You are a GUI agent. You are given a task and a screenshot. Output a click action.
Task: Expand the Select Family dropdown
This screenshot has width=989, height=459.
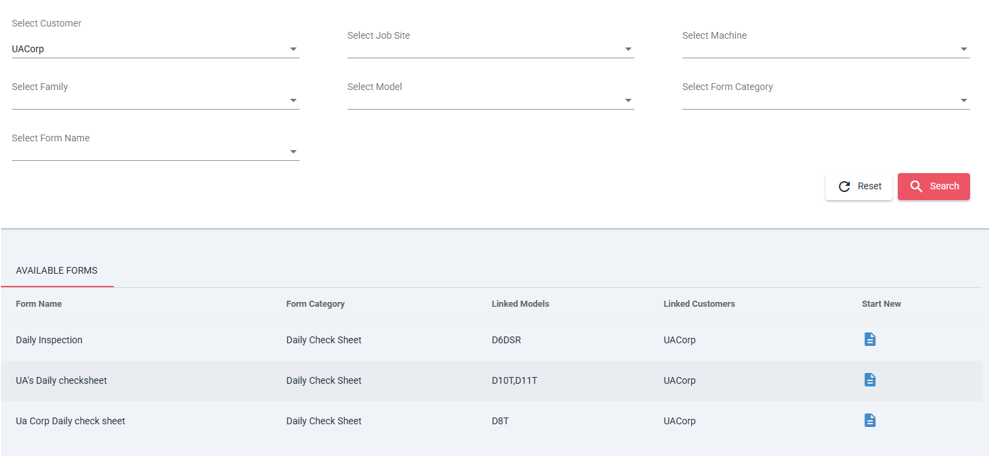[x=293, y=101]
